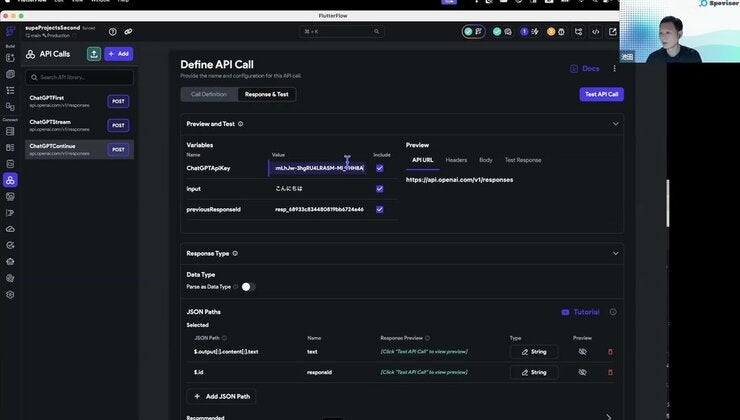Open the Firestore database sidebar icon
Screen dimensions: 740x420
(x=10, y=131)
